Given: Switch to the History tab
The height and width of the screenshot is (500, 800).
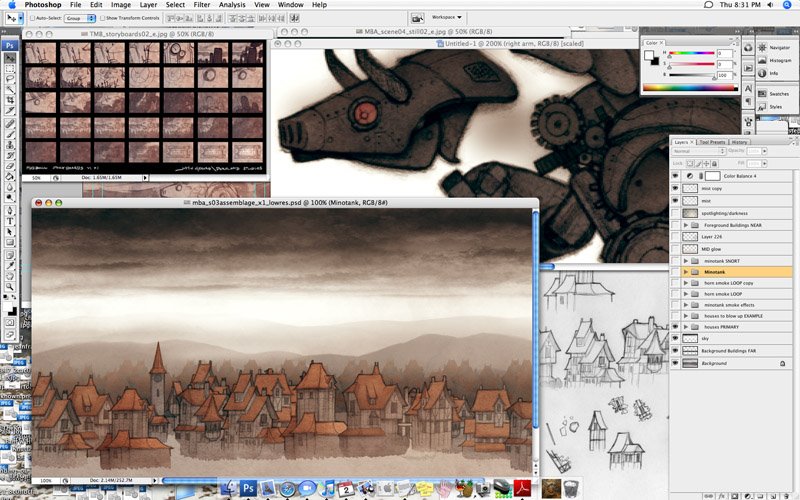Looking at the screenshot, I should [x=739, y=142].
